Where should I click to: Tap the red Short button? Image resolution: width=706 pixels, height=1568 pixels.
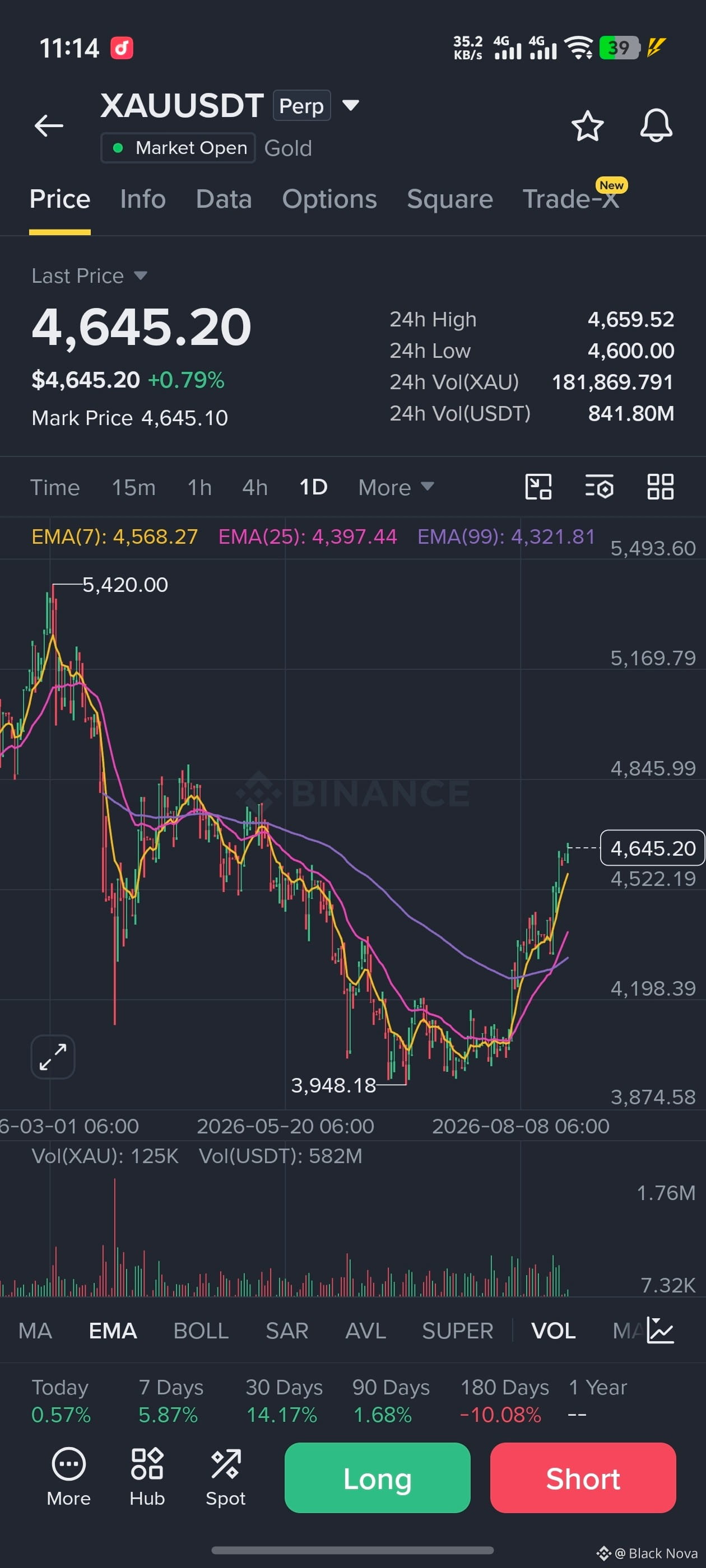pos(583,1478)
